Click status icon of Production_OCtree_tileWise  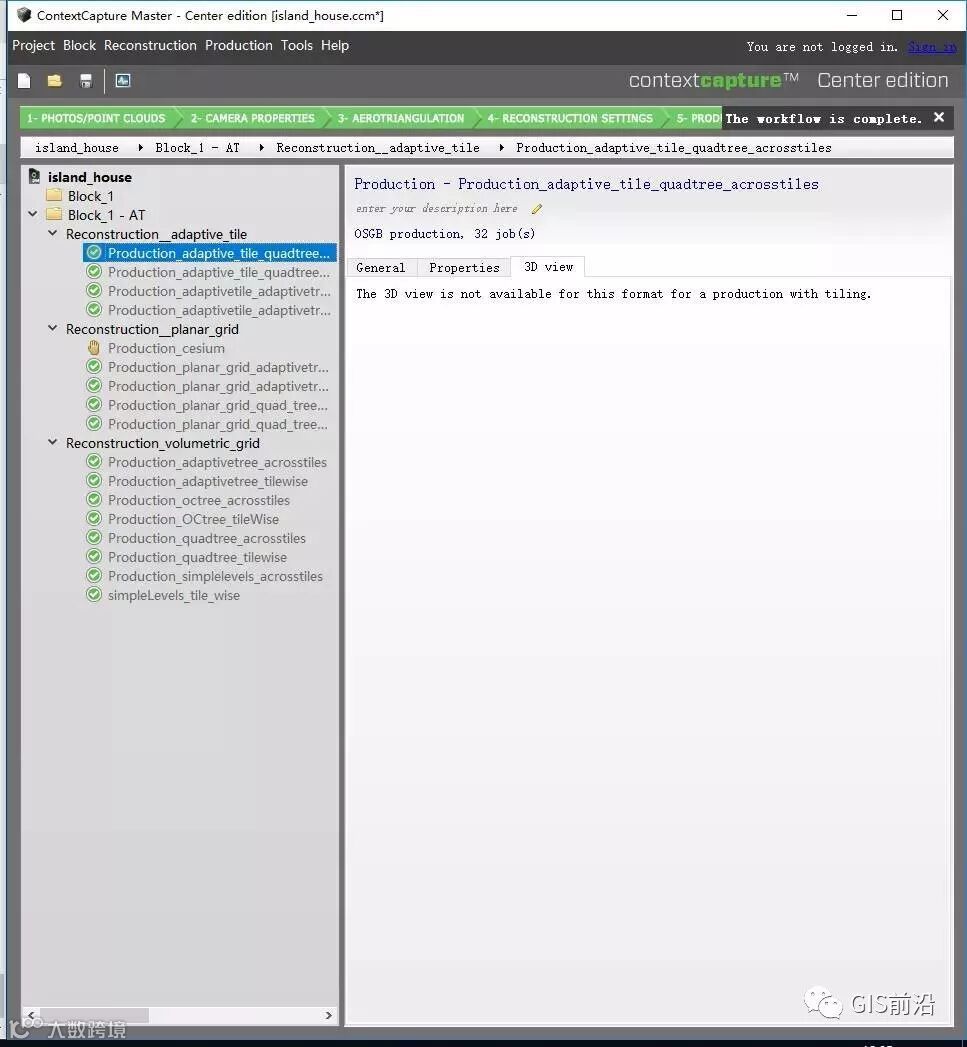coord(94,519)
